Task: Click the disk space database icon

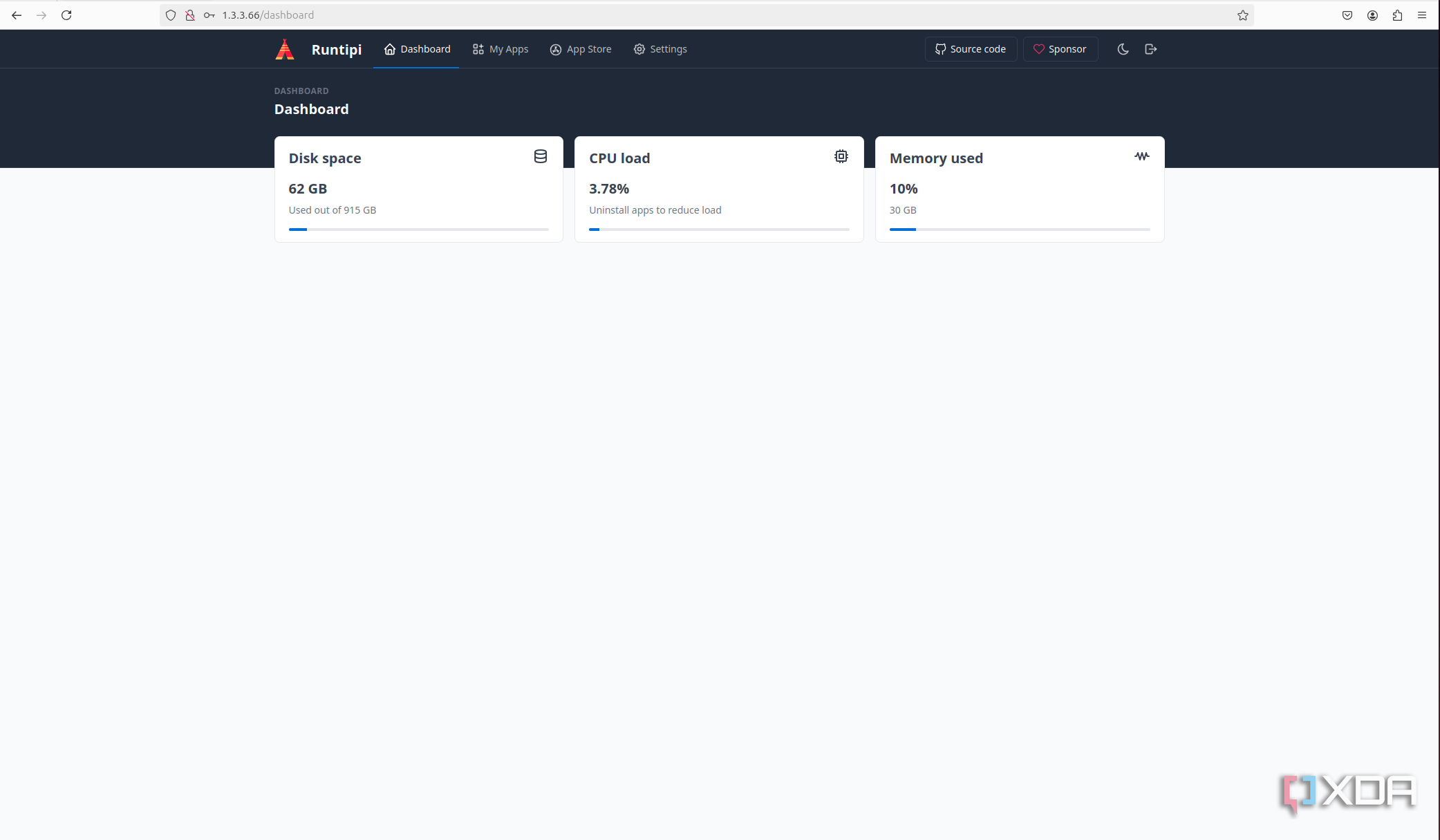Action: point(541,157)
